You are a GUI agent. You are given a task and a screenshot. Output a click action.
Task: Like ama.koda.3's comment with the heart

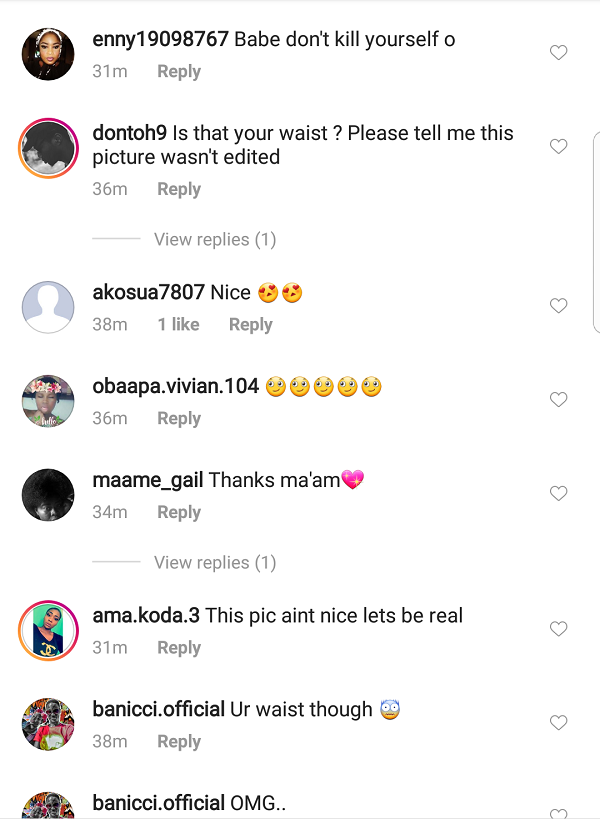[x=558, y=629]
